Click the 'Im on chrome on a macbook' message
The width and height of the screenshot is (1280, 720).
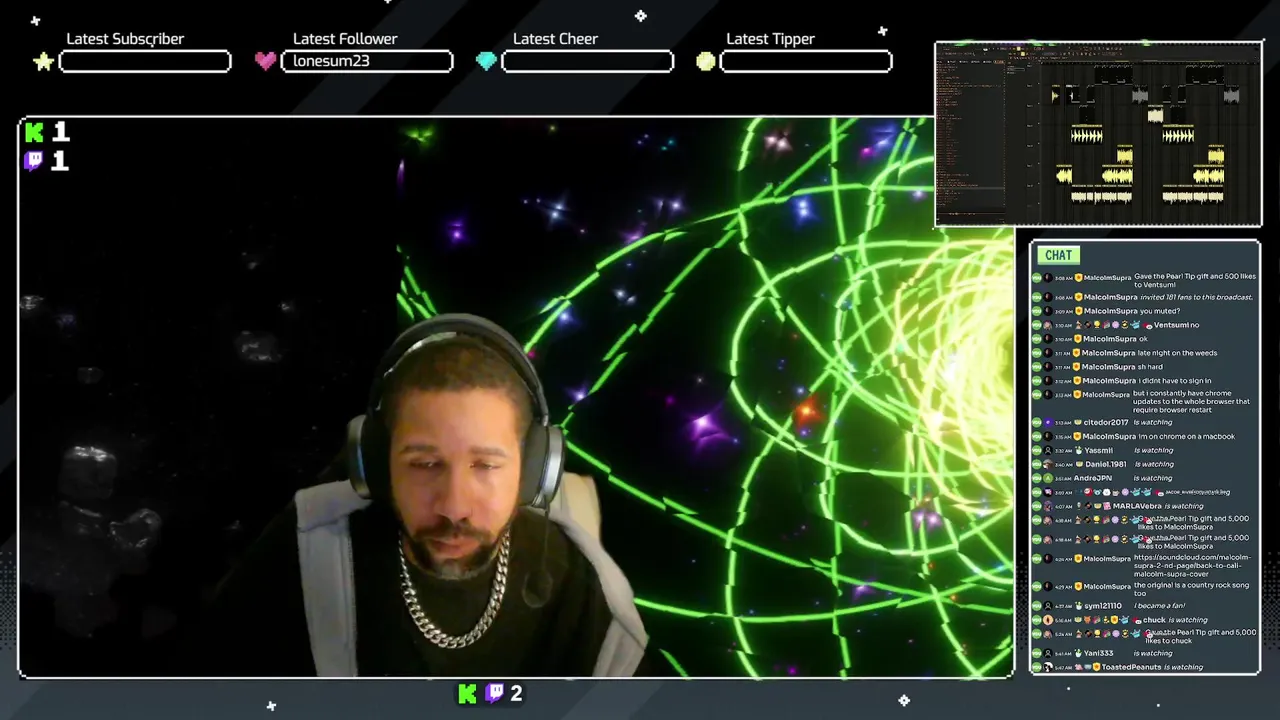pyautogui.click(x=1187, y=437)
